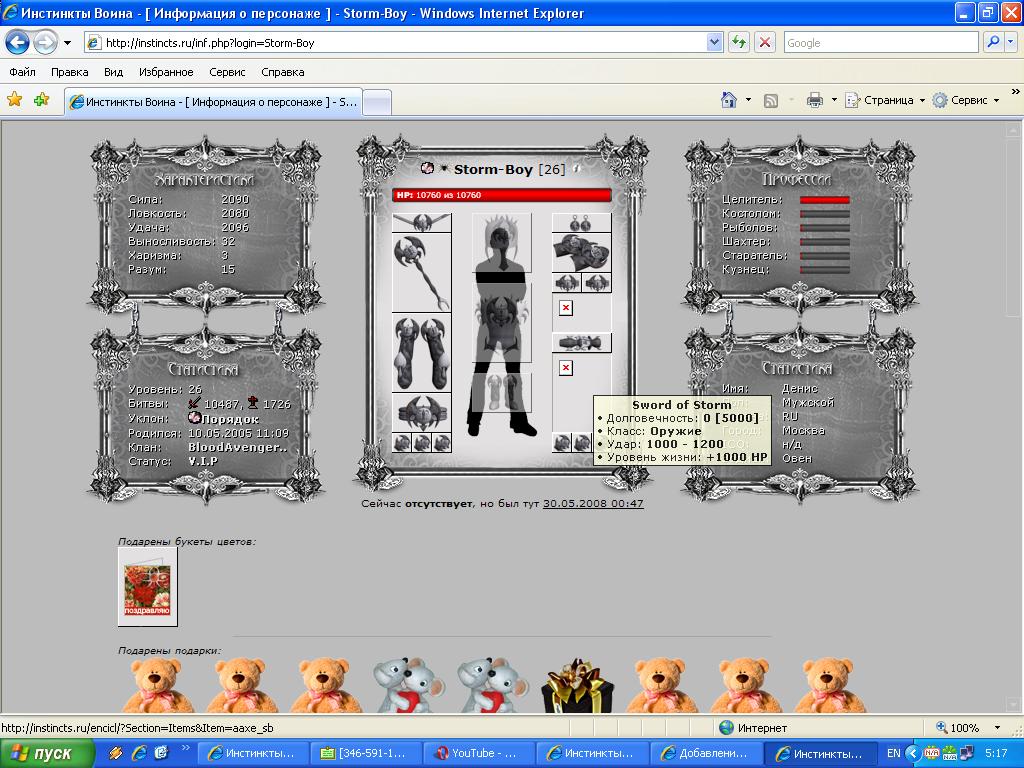The height and width of the screenshot is (768, 1024).
Task: Click the long horizontal item between the broken images
Action: pyautogui.click(x=582, y=342)
